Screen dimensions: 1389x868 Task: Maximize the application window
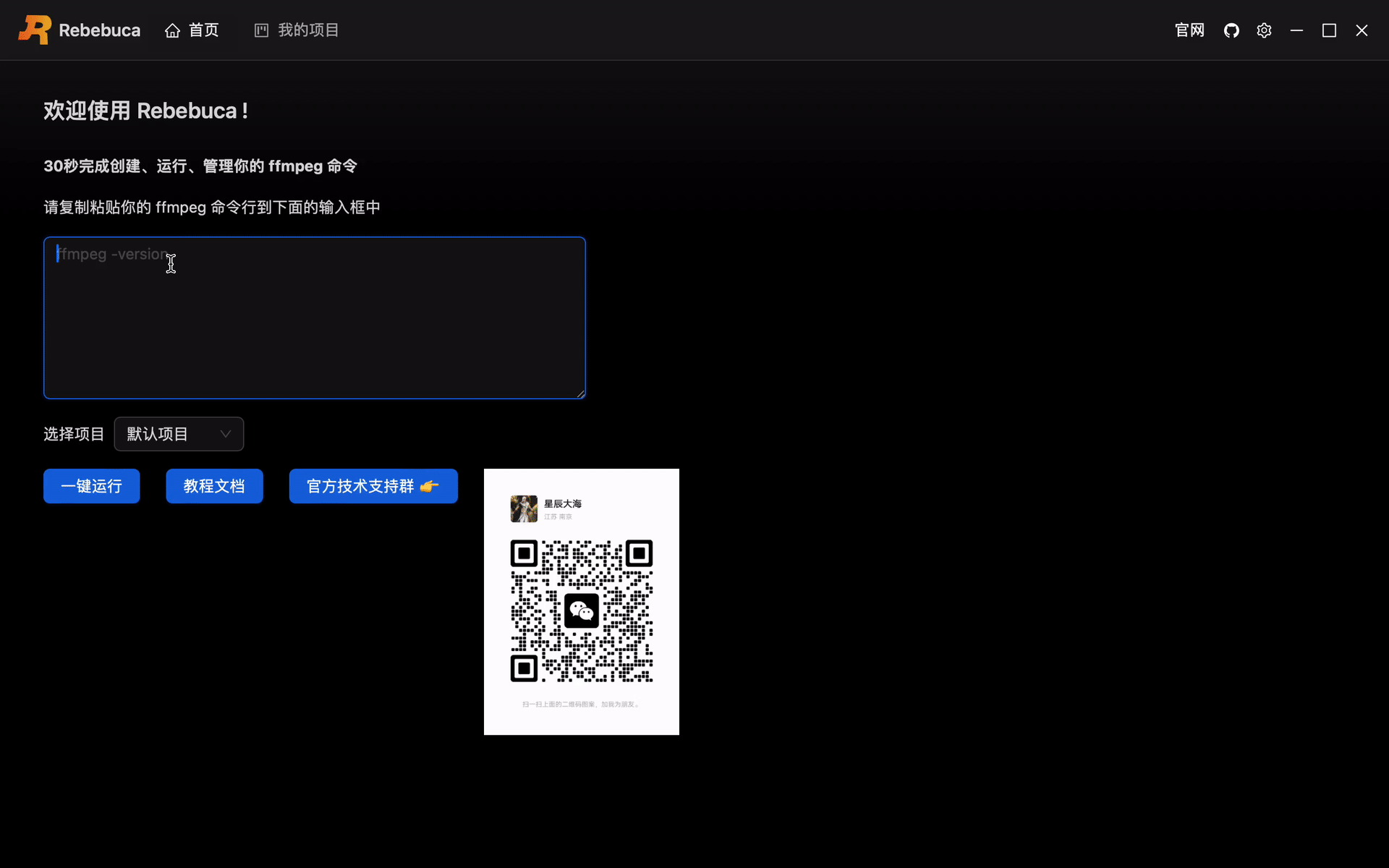tap(1329, 30)
